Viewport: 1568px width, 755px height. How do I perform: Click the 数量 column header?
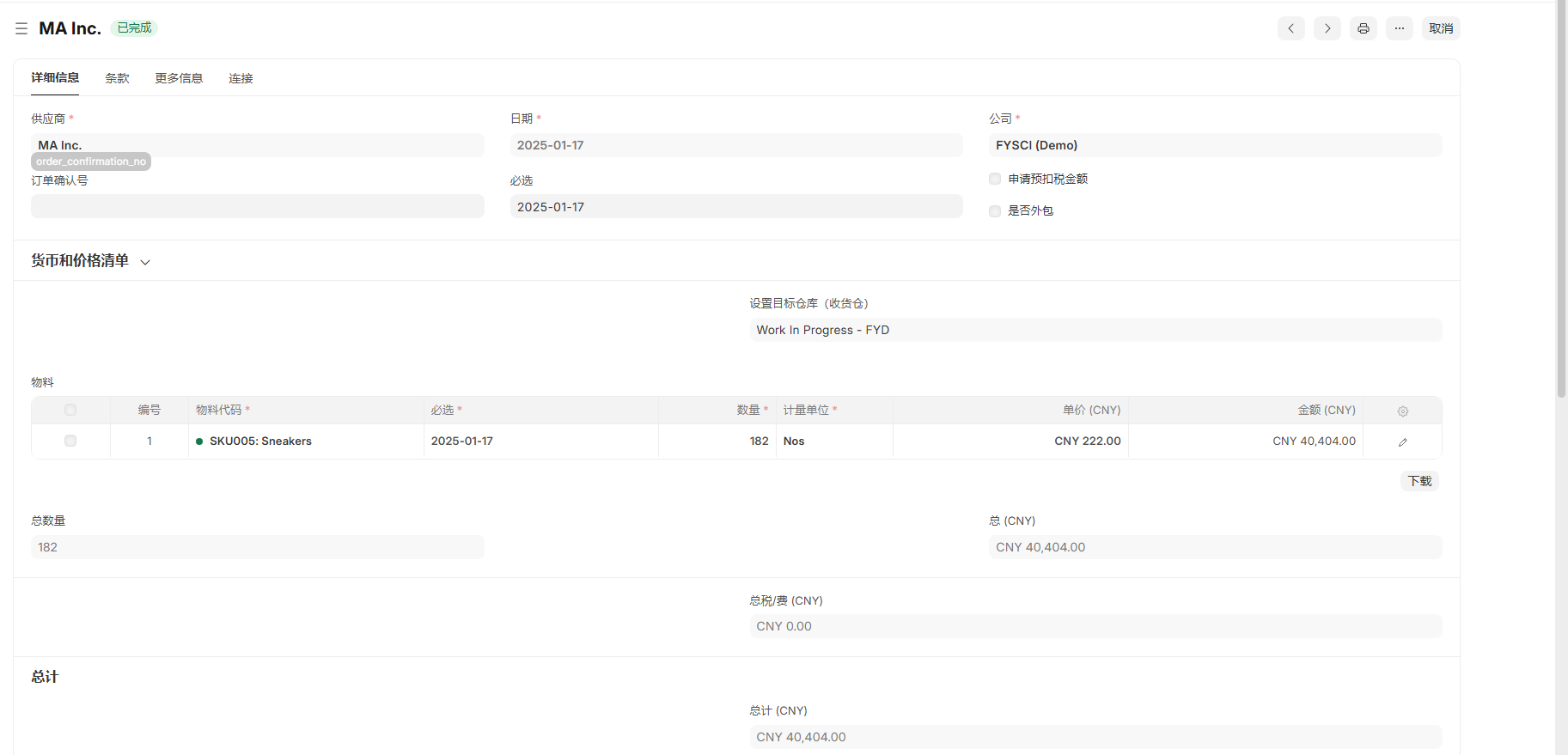coord(717,410)
